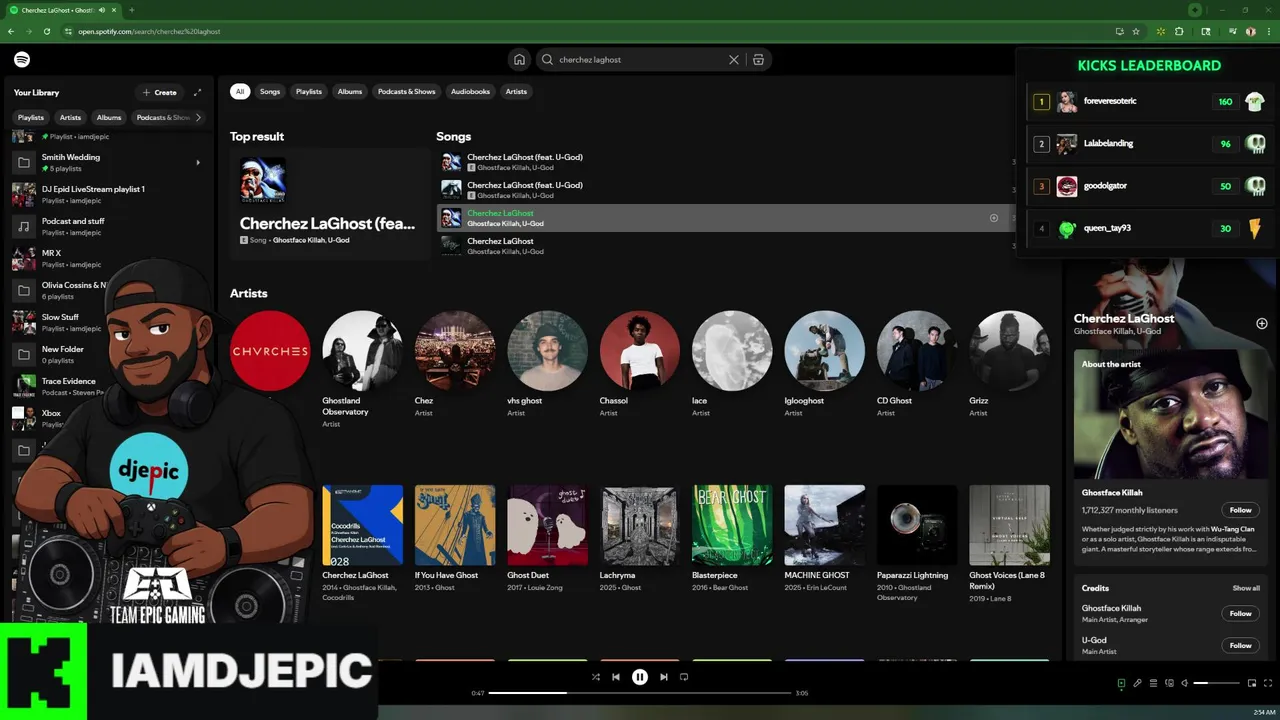
Task: Open CHVRCHES artist result
Action: 270,351
